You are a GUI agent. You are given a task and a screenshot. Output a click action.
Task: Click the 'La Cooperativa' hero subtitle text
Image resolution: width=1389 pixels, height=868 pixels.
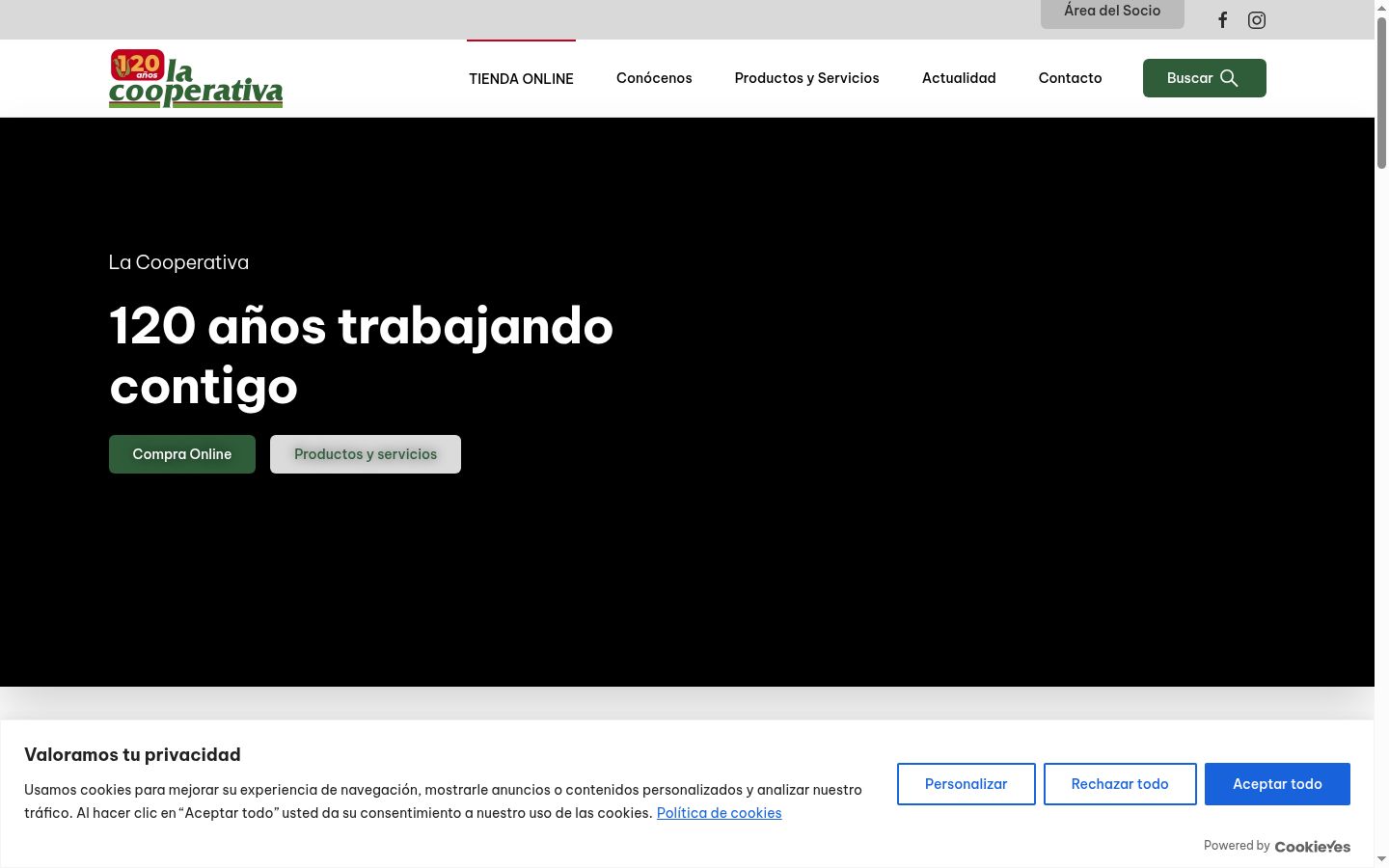point(178,262)
